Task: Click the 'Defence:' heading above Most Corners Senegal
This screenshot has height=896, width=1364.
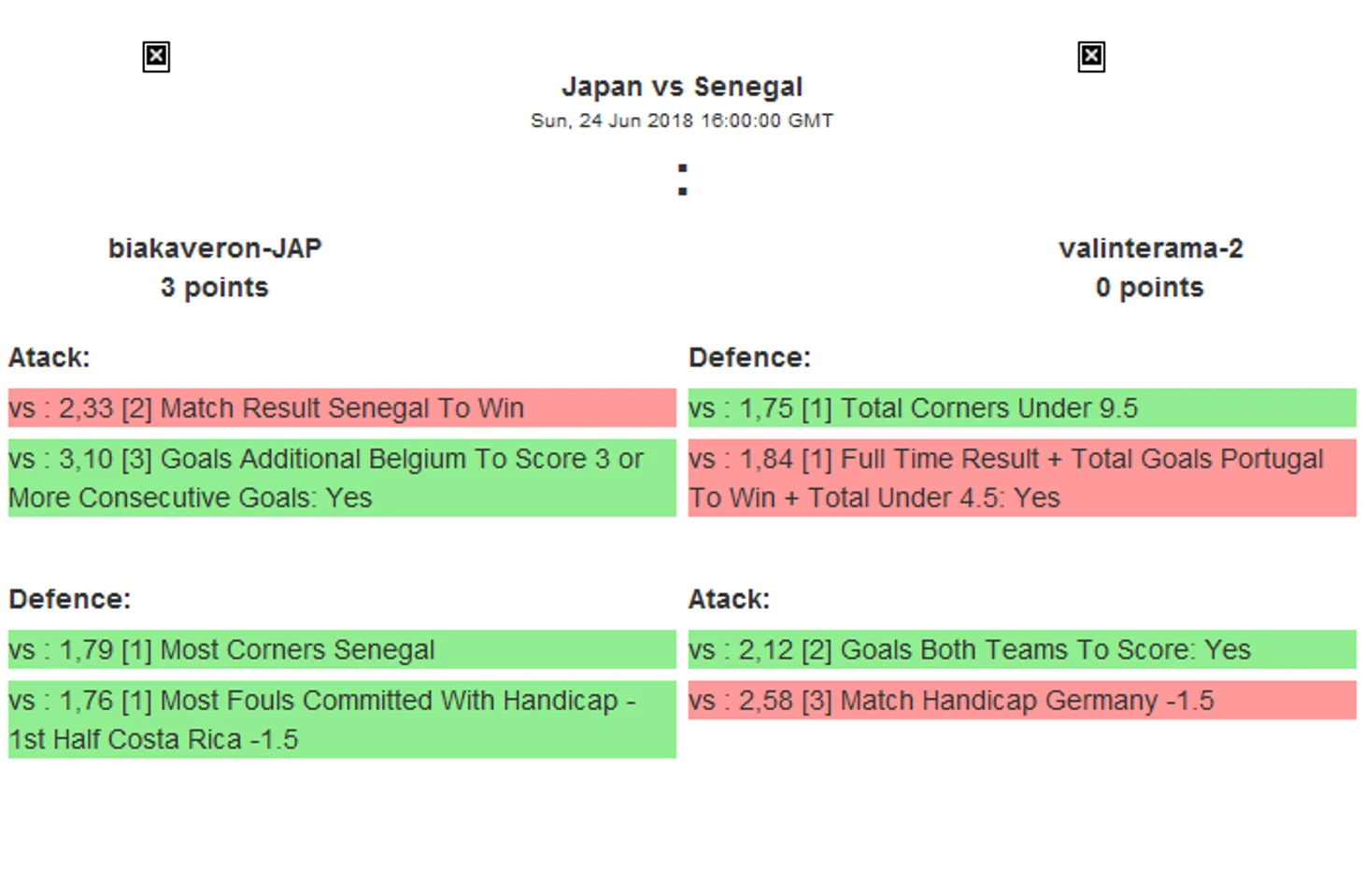Action: 70,599
